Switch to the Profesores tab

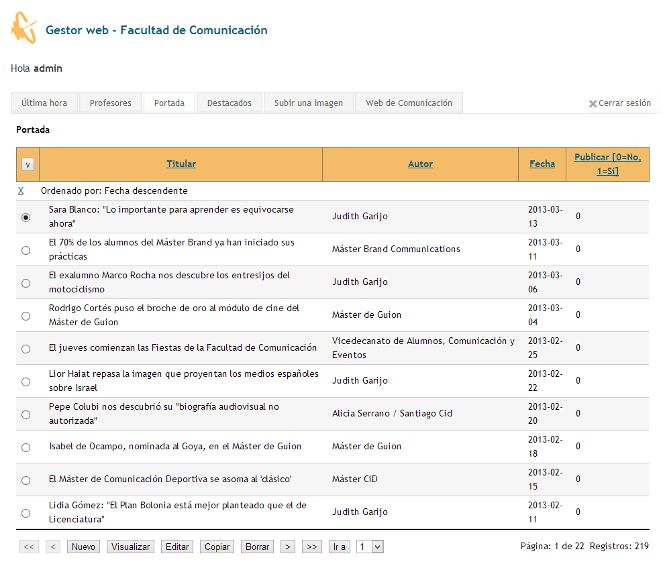(x=110, y=103)
